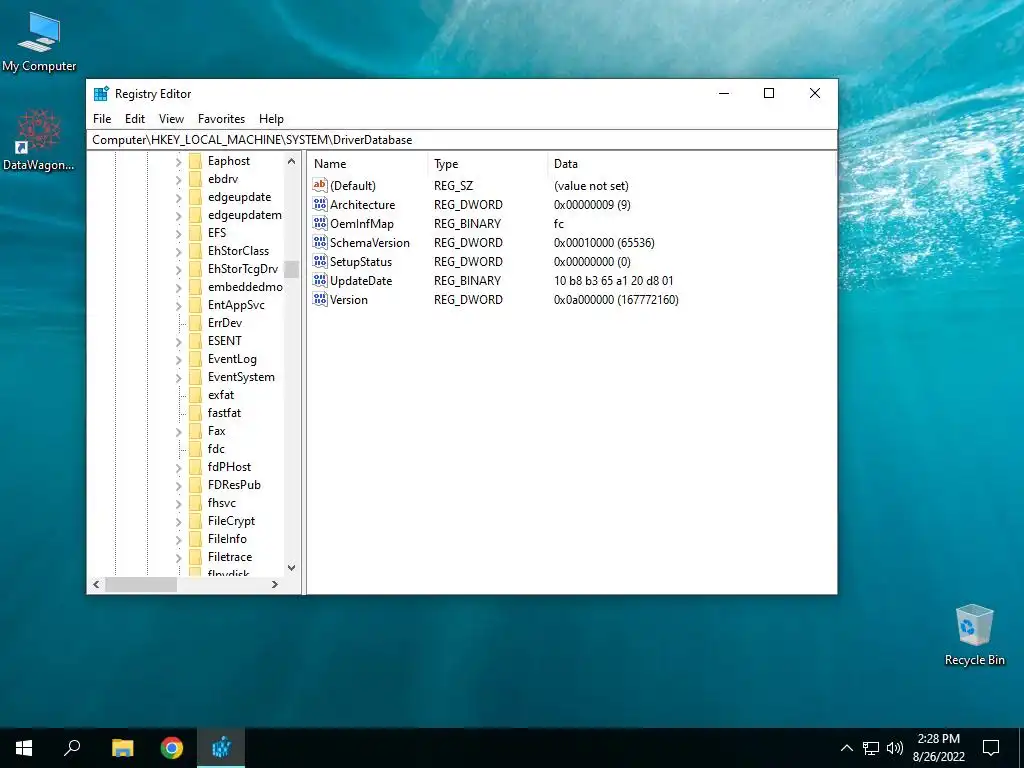This screenshot has height=768, width=1024.
Task: Click the Name column header
Action: click(x=368, y=164)
